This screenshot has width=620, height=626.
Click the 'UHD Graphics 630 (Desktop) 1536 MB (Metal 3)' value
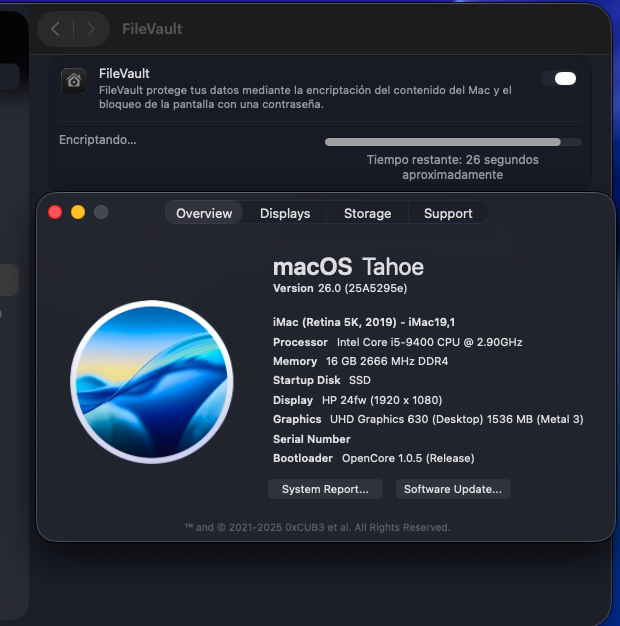point(457,419)
